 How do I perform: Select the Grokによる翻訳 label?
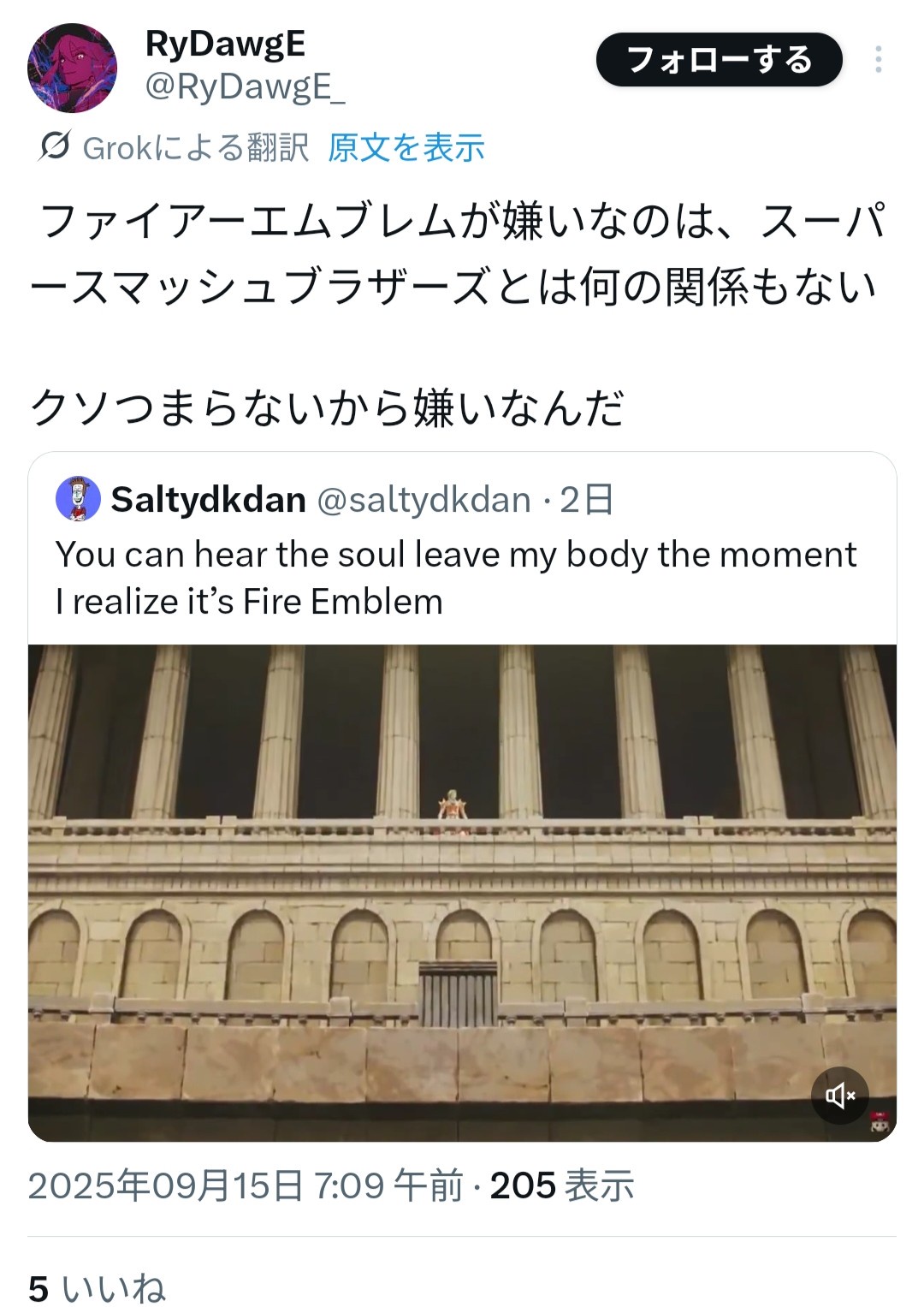tap(195, 148)
